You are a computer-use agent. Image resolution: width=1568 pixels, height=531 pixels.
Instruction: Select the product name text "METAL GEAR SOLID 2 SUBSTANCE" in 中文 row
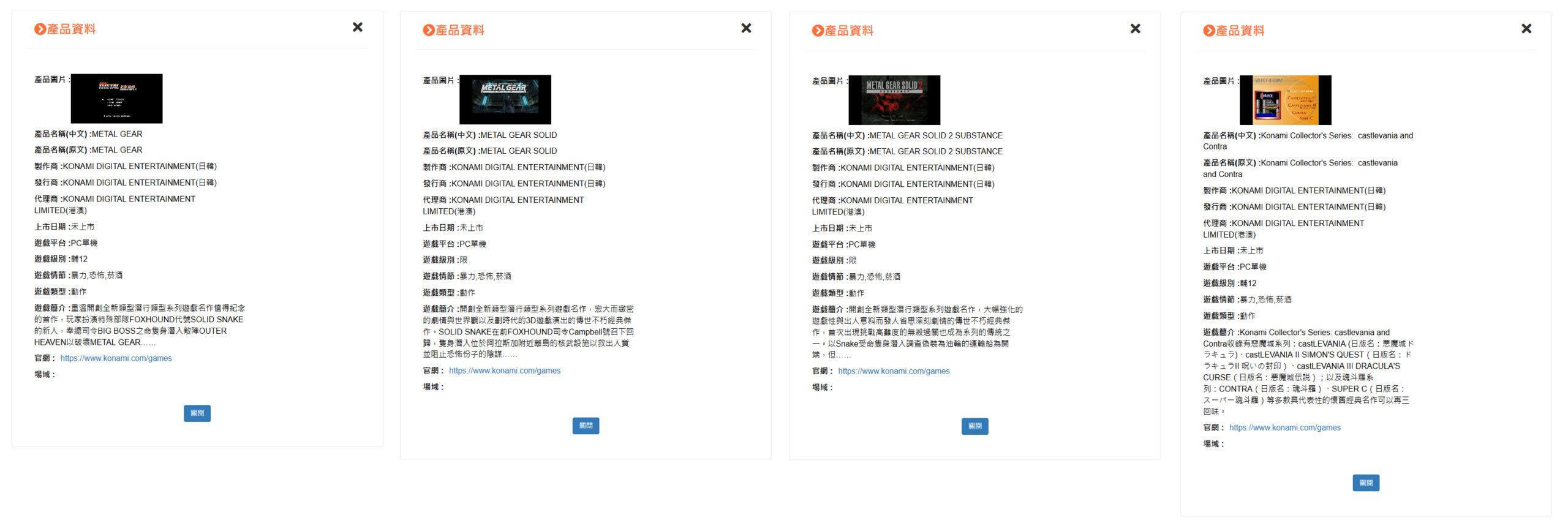tap(936, 136)
